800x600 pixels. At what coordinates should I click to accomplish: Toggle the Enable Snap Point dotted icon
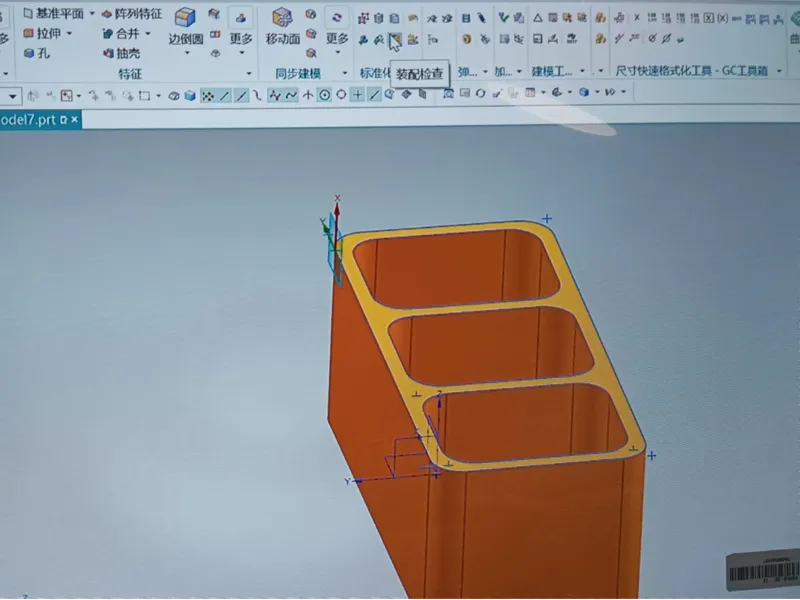(207, 96)
